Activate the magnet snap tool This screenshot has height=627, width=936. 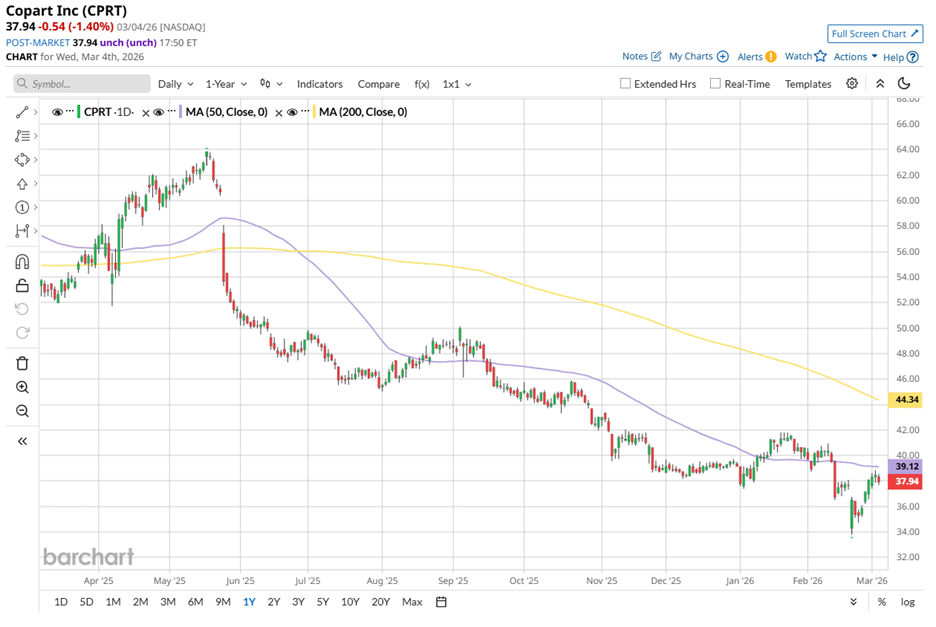click(22, 262)
